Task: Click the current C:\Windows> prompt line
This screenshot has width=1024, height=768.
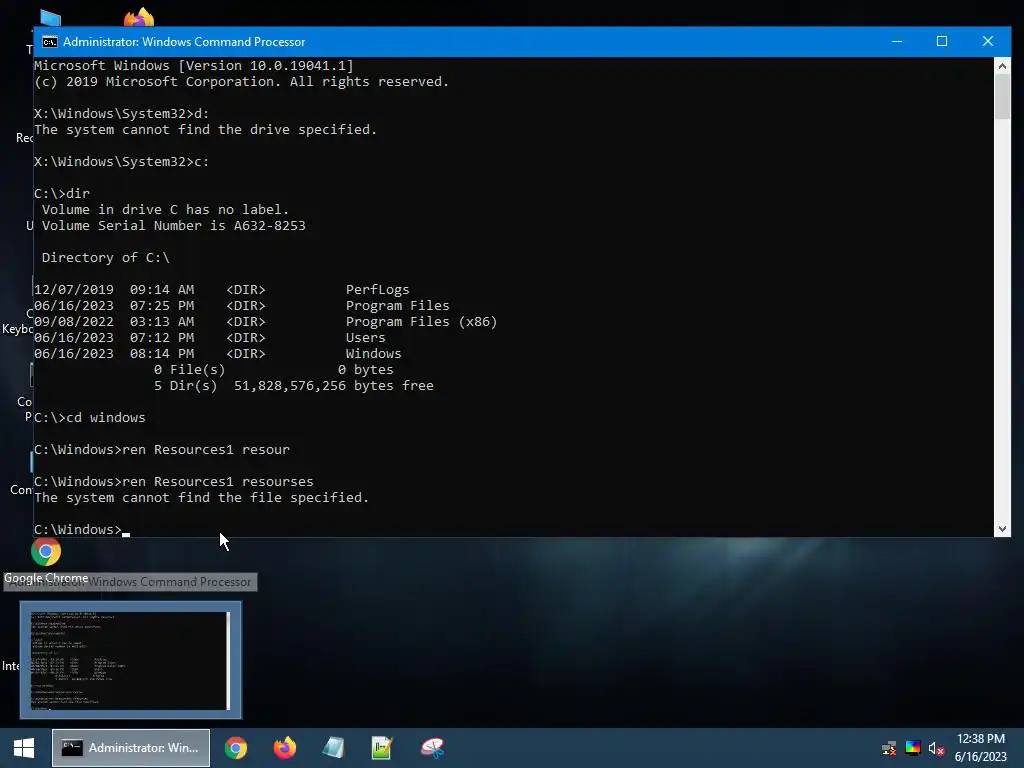Action: pos(82,530)
